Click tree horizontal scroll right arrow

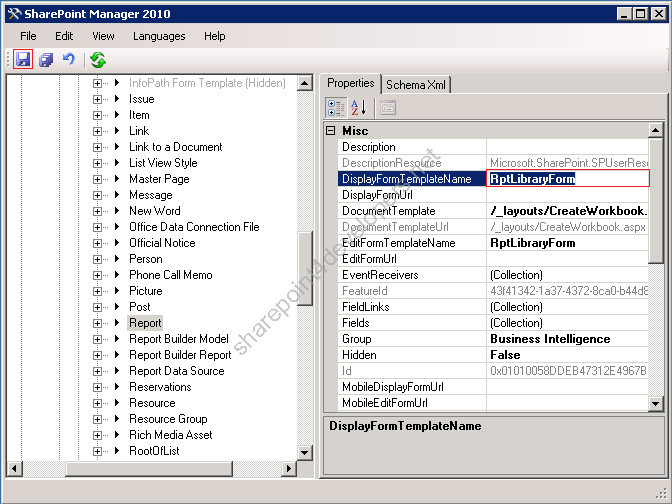289,468
